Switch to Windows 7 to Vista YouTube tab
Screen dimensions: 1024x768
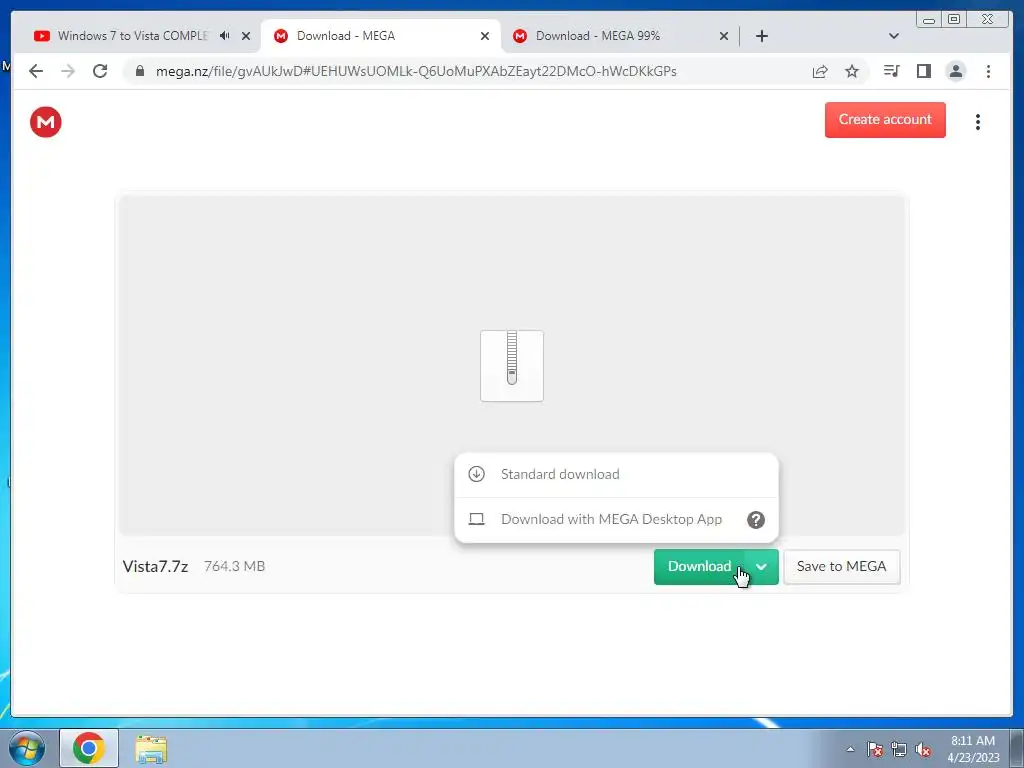tap(133, 36)
